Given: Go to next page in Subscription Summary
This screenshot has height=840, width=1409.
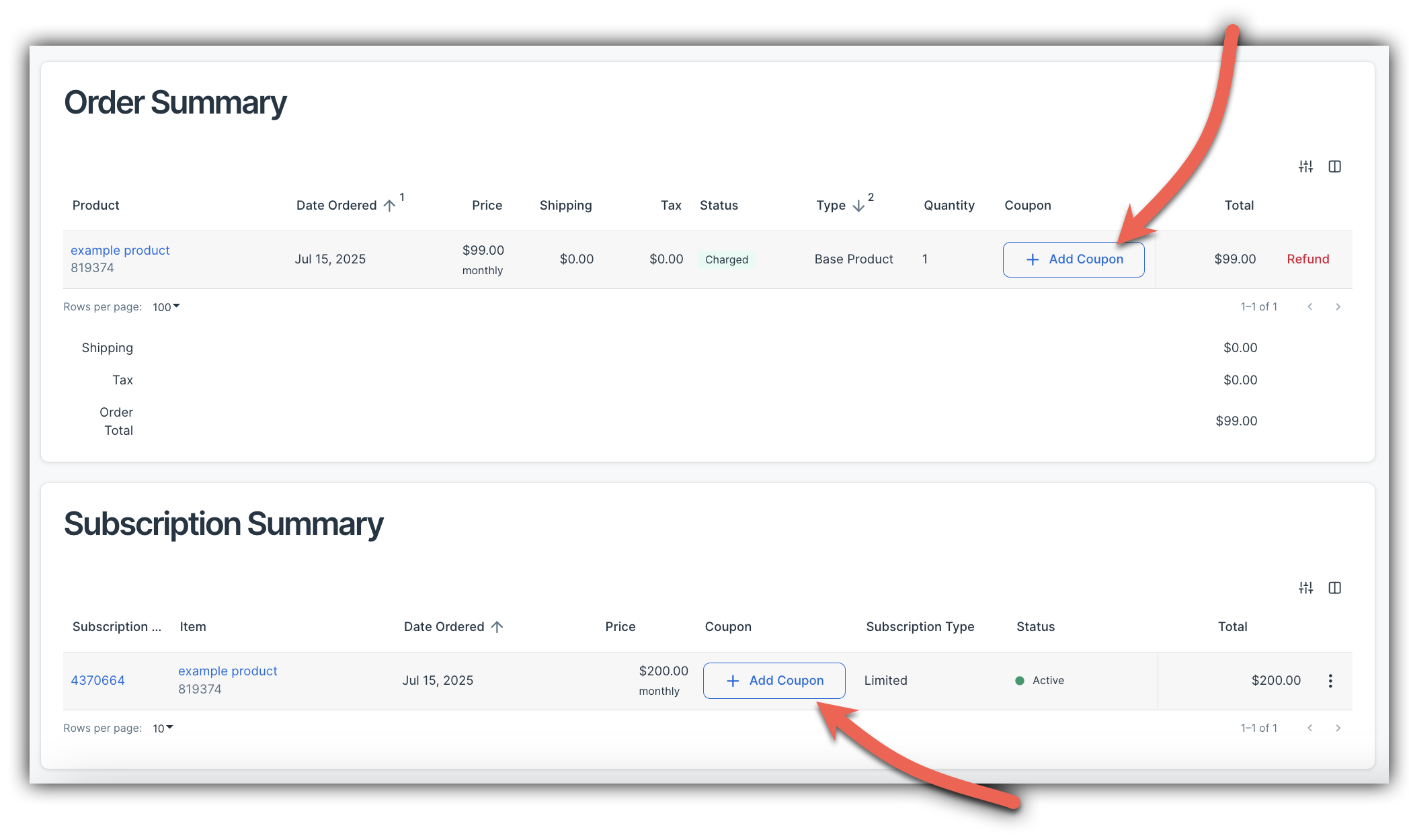Looking at the screenshot, I should point(1338,728).
